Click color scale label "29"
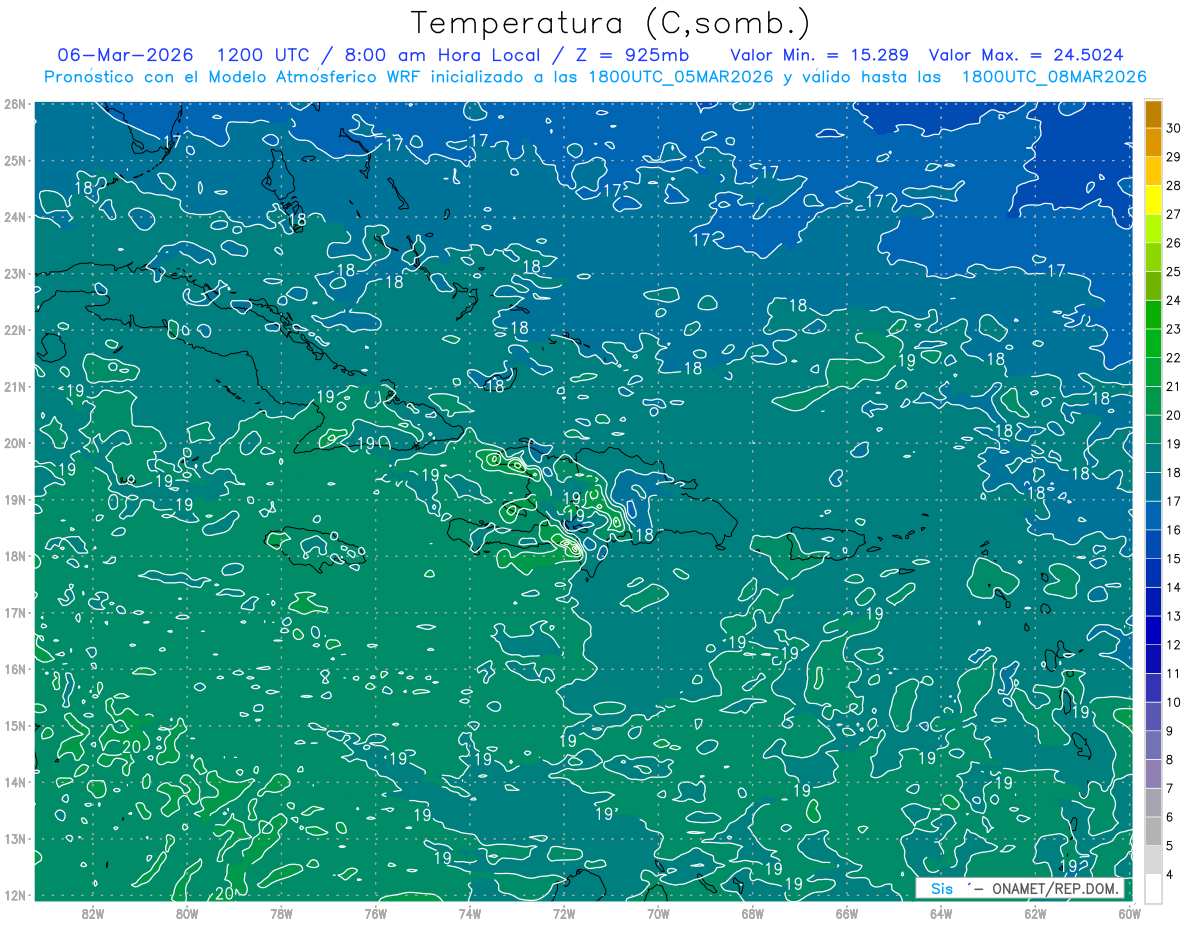Viewport: 1200px width, 927px height. 1174,156
